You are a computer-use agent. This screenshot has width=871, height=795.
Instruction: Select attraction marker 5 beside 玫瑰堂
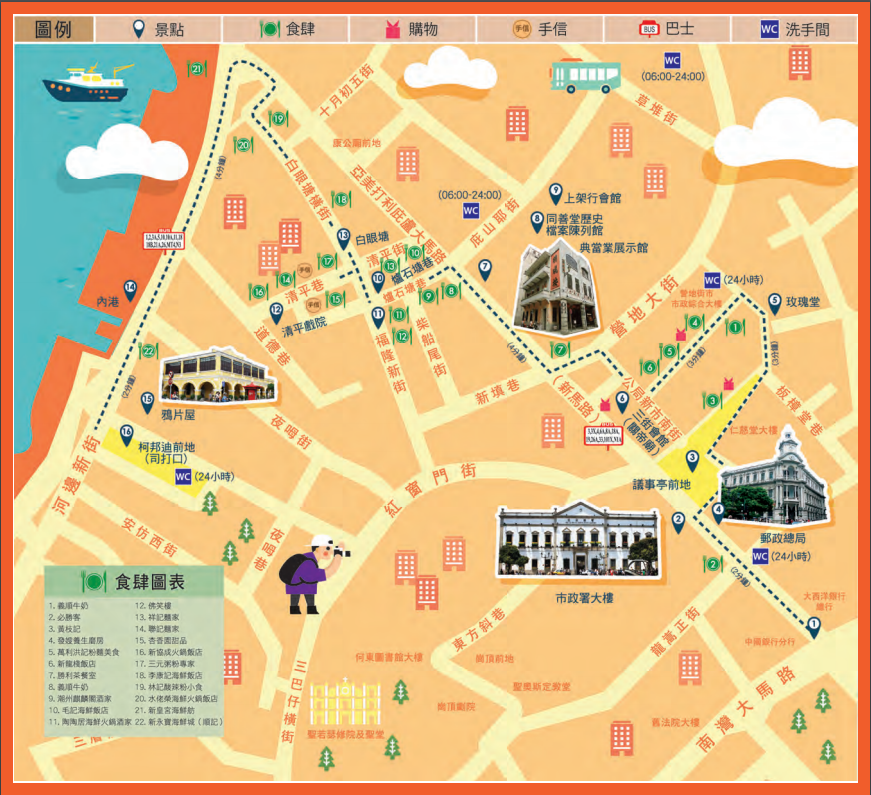pos(774,300)
